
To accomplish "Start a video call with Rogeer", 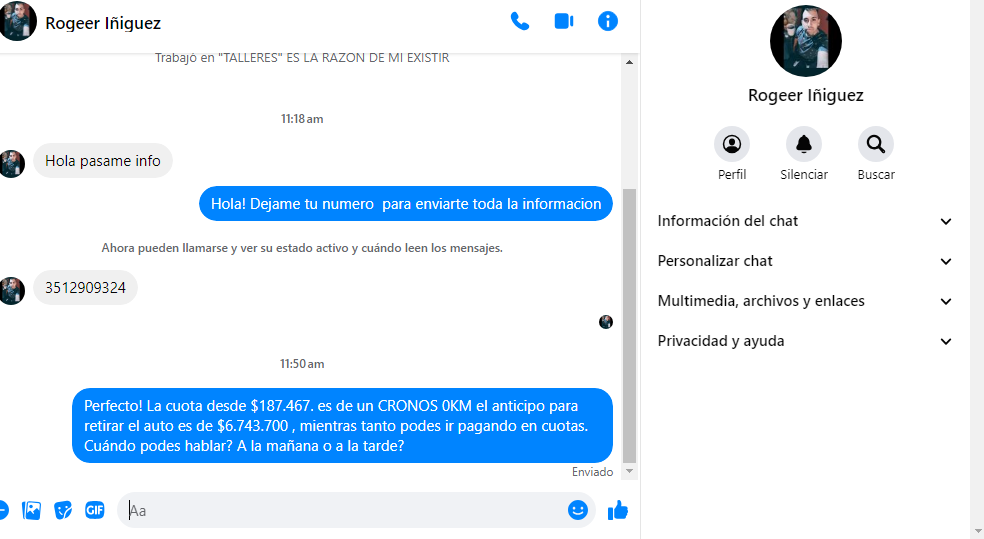I will pos(564,21).
